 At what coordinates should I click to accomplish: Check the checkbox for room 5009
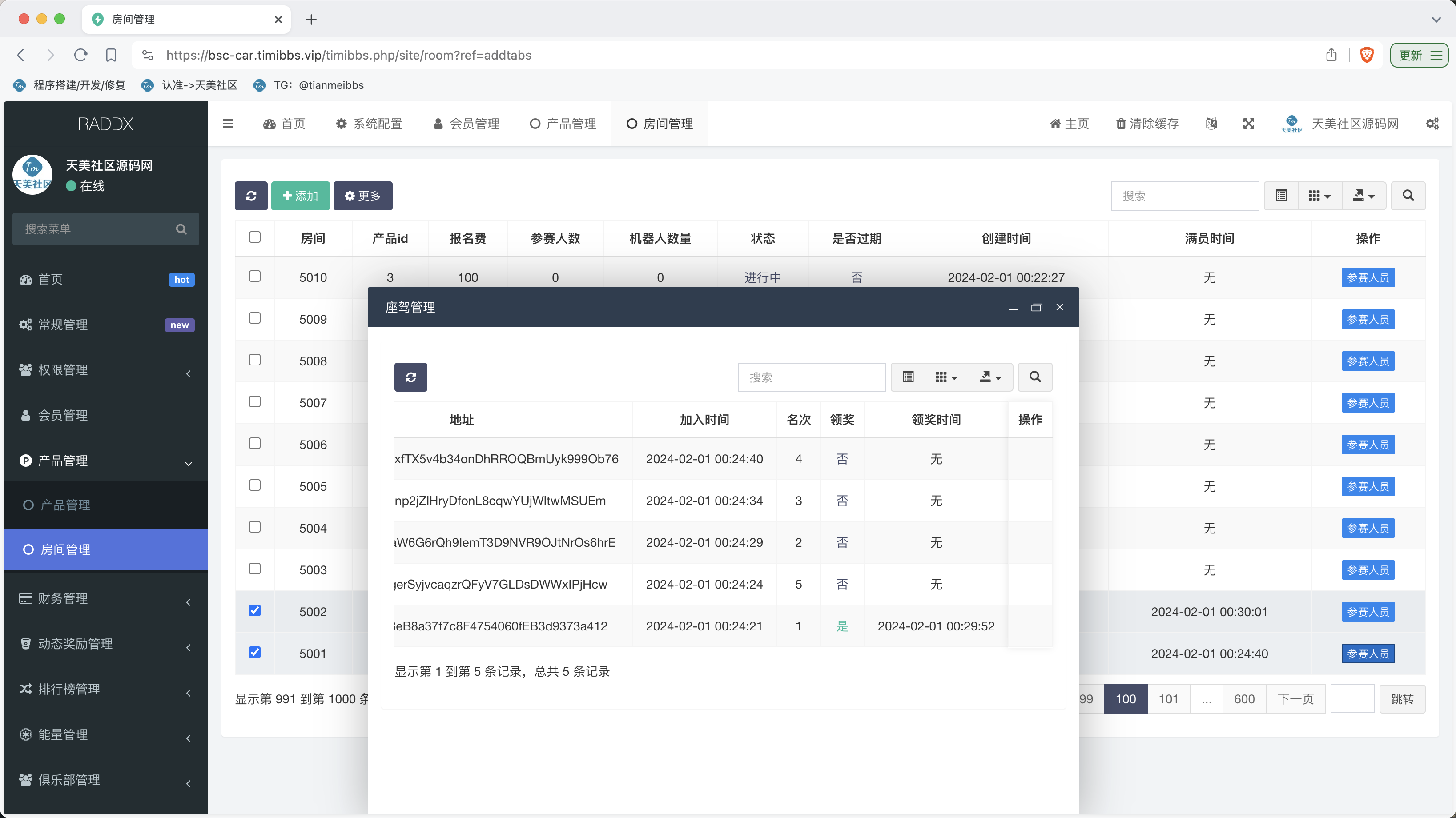(255, 318)
